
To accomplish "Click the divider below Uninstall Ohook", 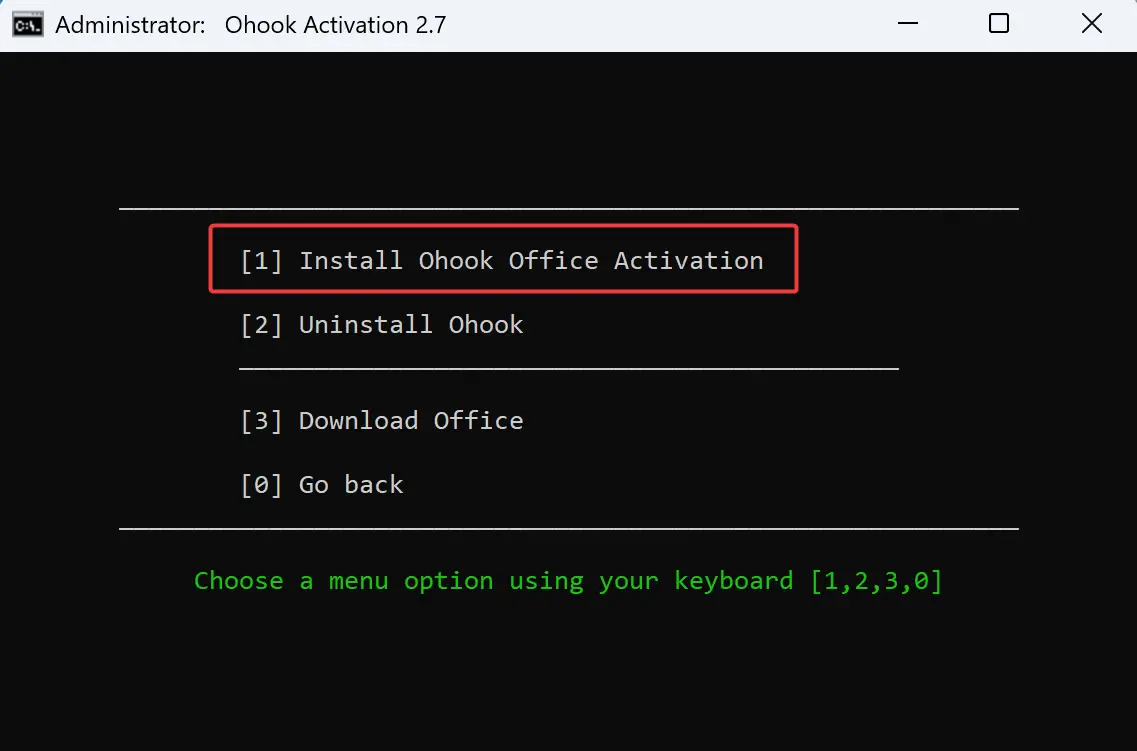I will (568, 368).
